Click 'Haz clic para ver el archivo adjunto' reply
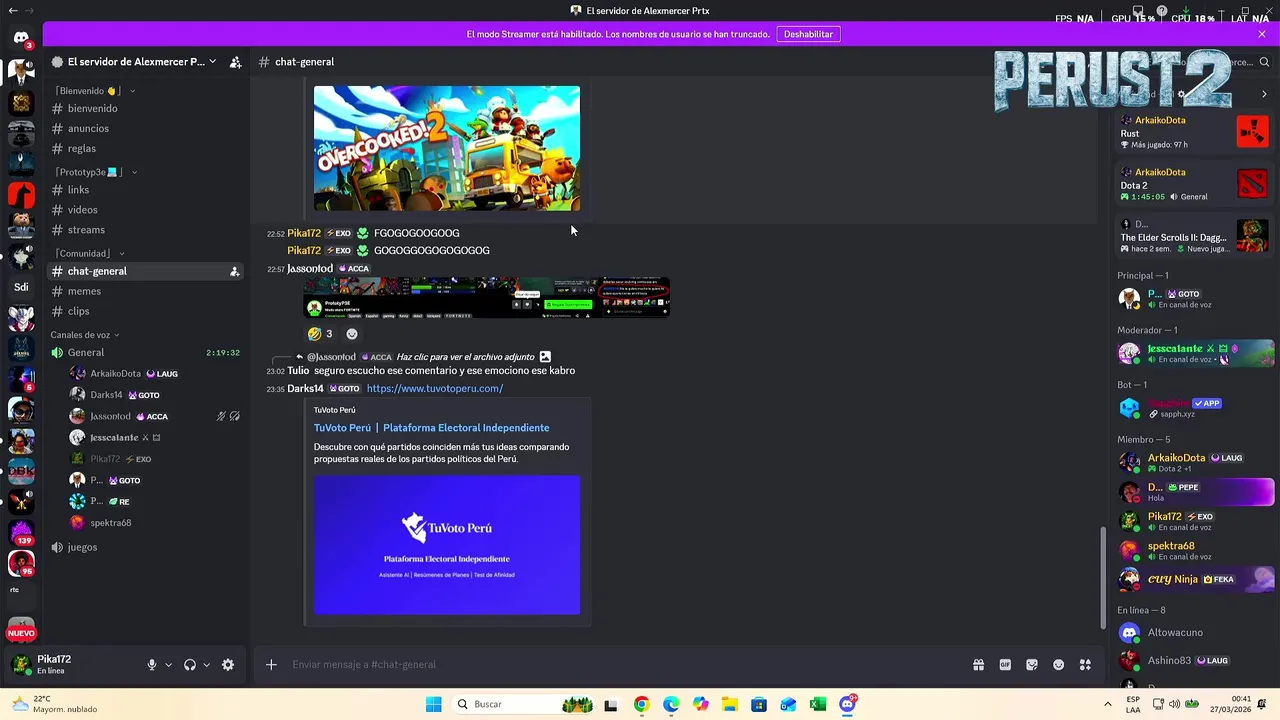Screen dimensions: 1280x720 click(x=467, y=357)
